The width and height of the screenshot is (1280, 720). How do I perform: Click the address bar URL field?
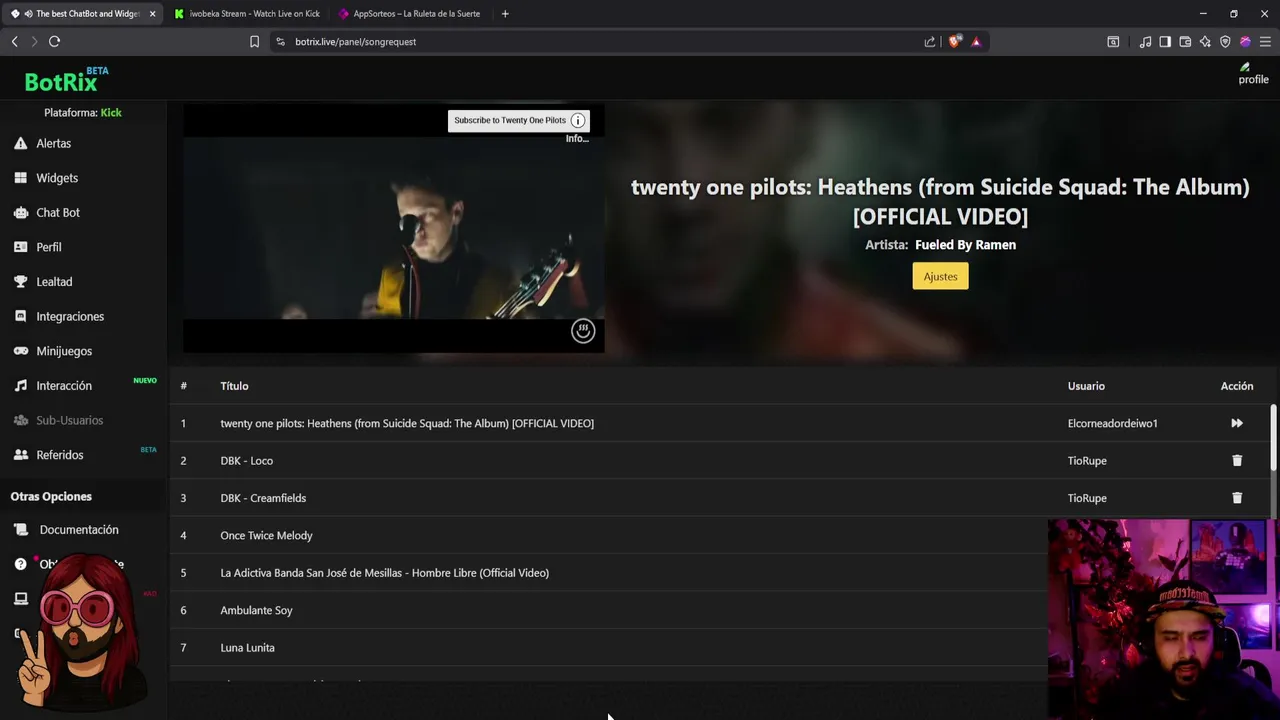[x=600, y=42]
